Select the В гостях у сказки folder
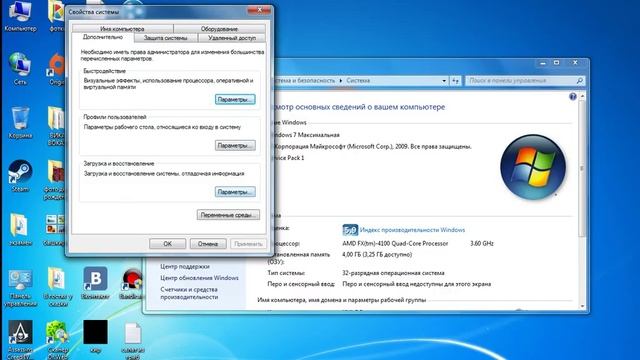 click(57, 287)
